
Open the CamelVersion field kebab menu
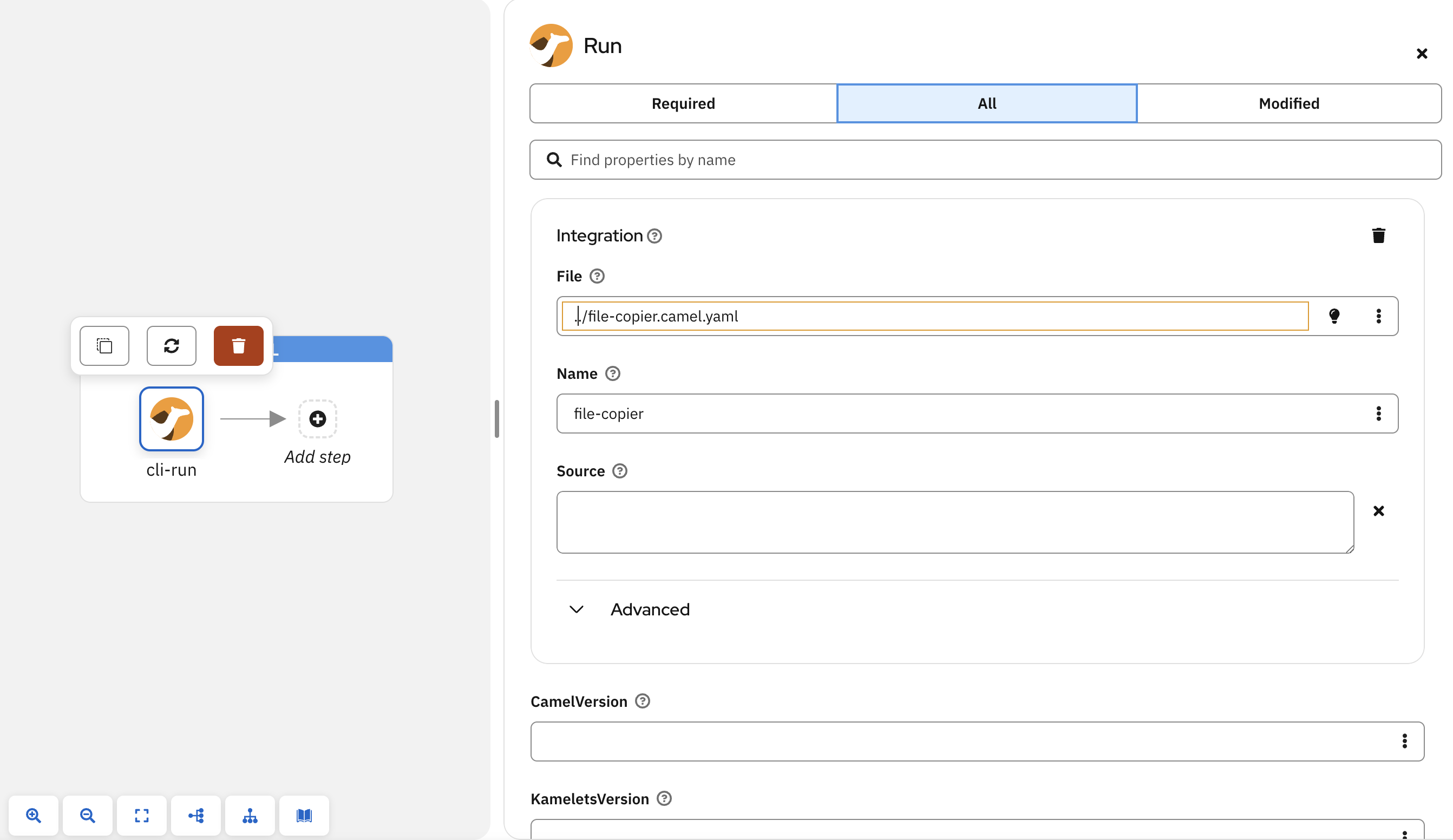[1404, 741]
